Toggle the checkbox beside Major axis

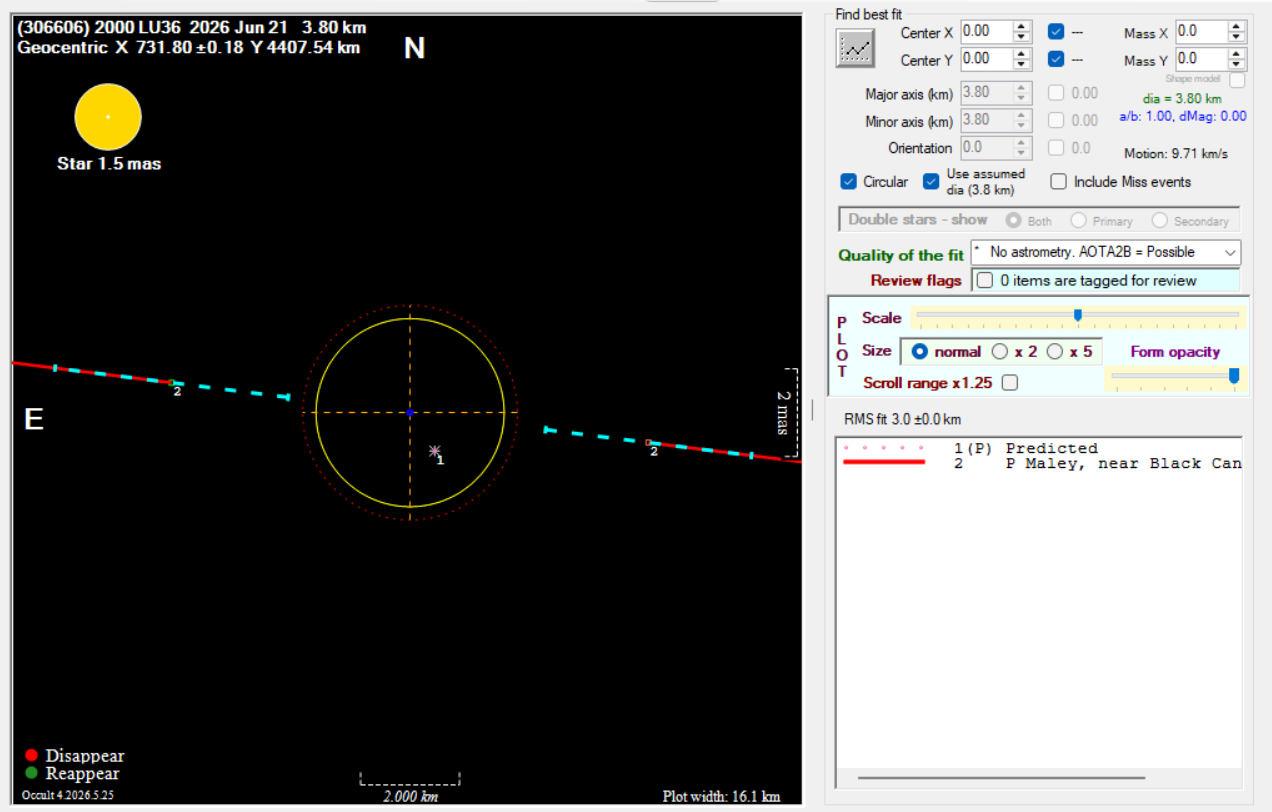pyautogui.click(x=1056, y=93)
